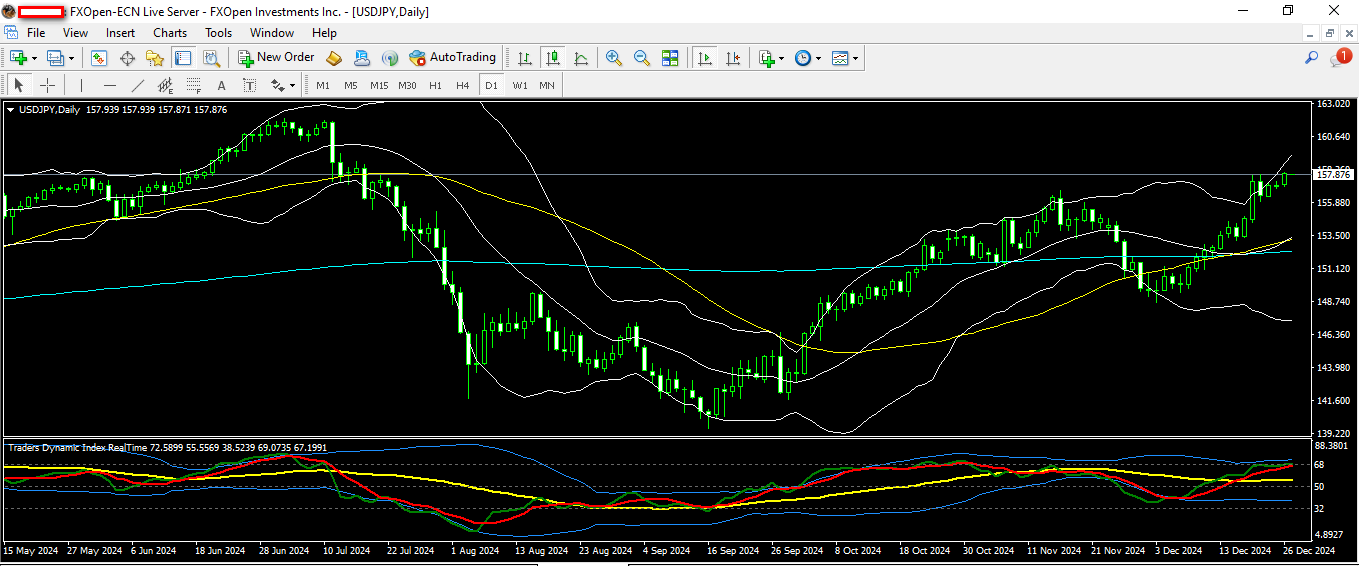Screen dimensions: 1359x566
Task: Switch chart to line chart style
Action: point(580,58)
